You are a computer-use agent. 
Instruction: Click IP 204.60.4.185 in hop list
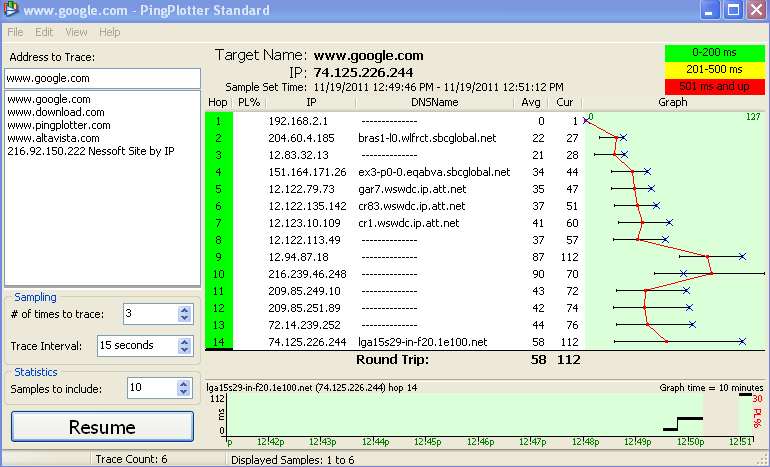[301, 138]
